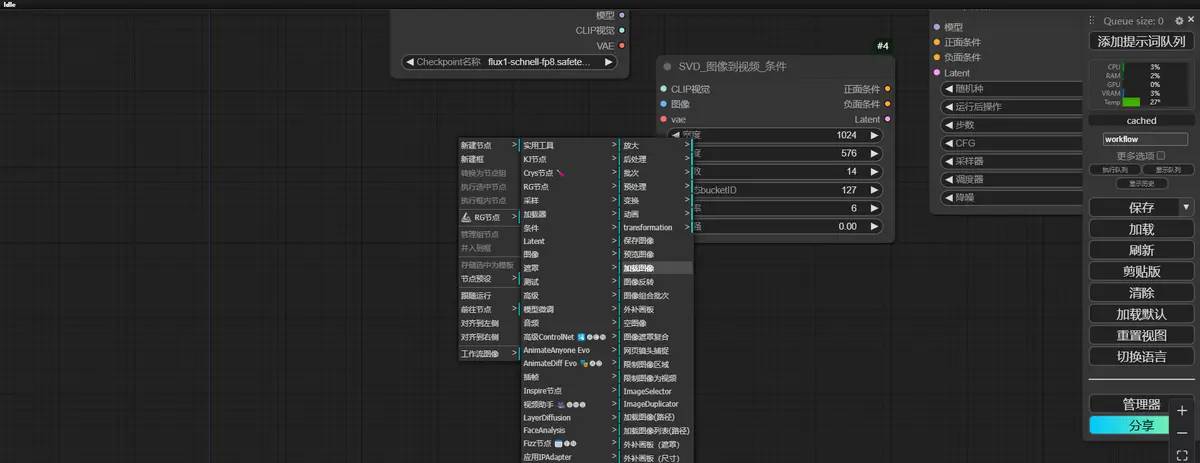Increase the 14 frames value with right arrow
This screenshot has height=463, width=1200.
[x=873, y=172]
